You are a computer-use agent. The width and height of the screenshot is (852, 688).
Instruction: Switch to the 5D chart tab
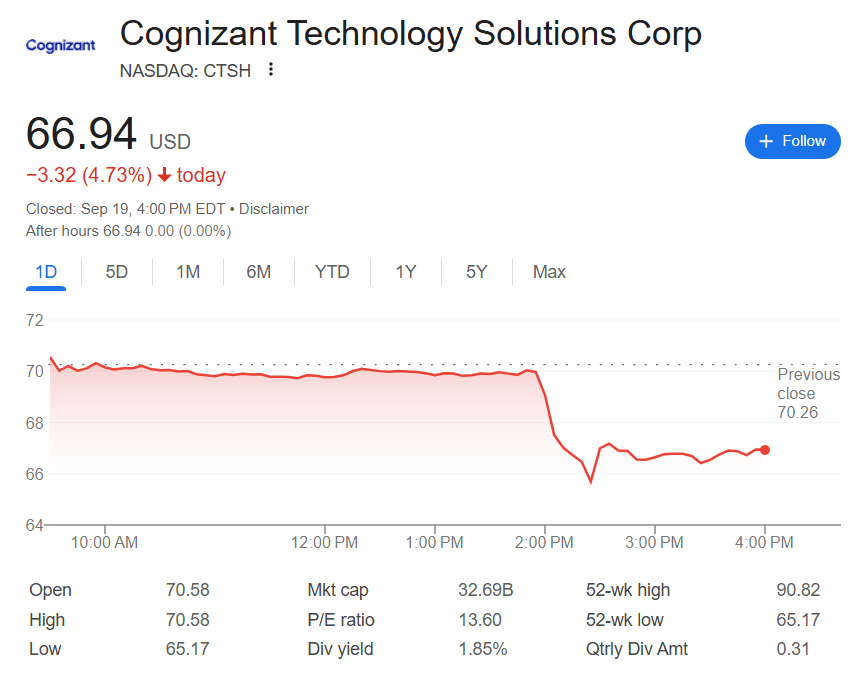(117, 272)
